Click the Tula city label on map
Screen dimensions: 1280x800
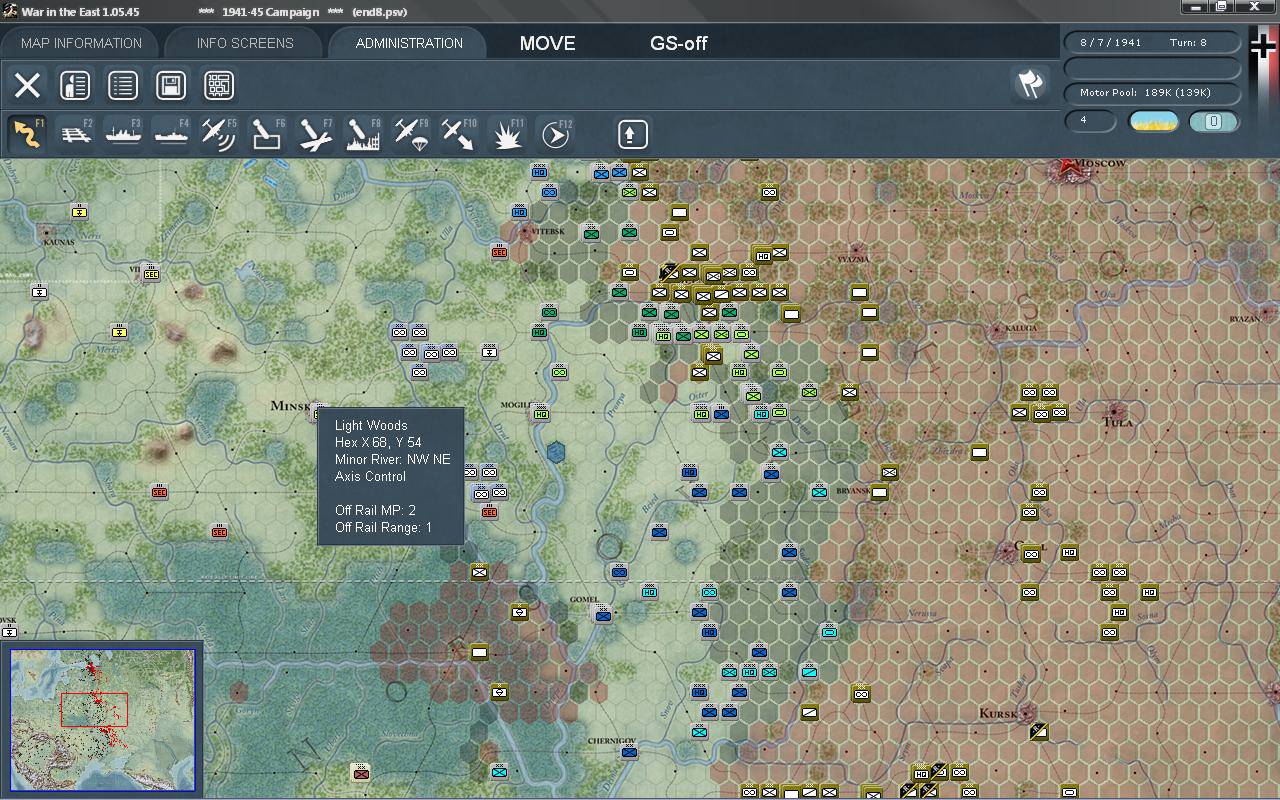coord(1117,423)
